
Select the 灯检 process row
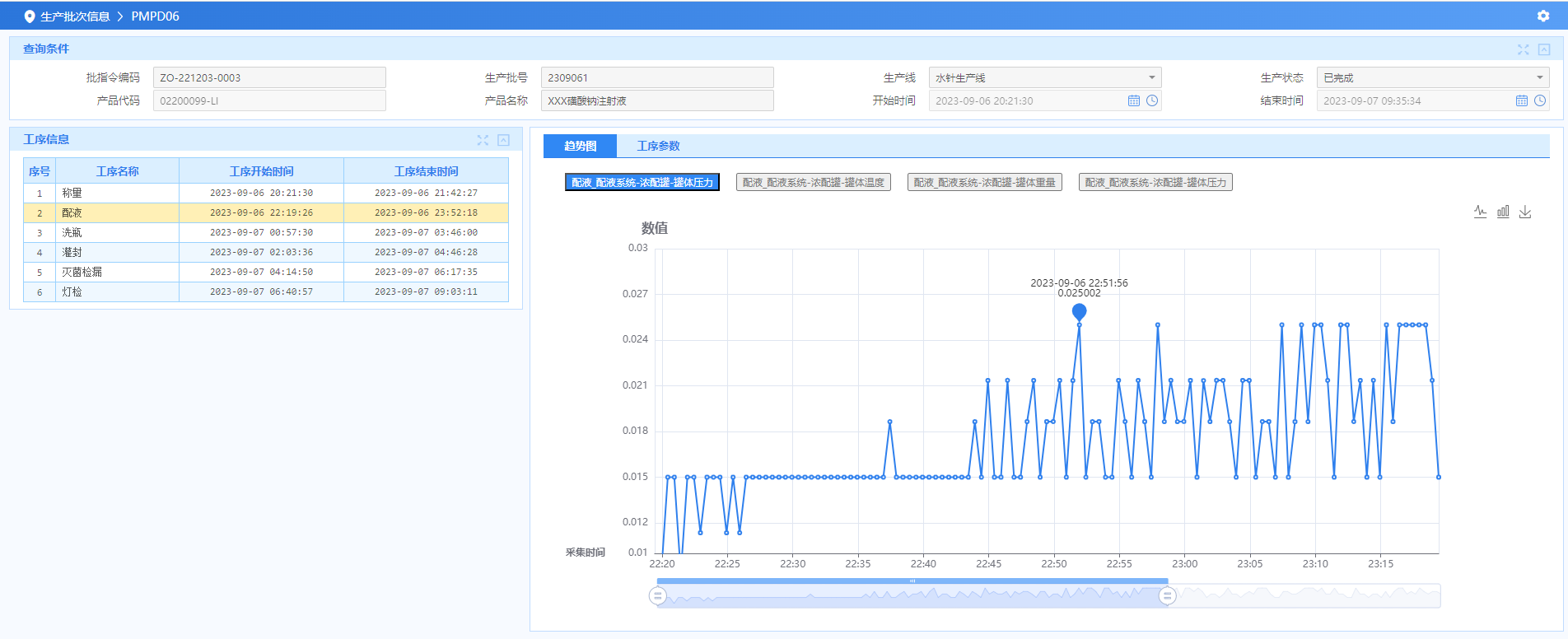tap(266, 292)
